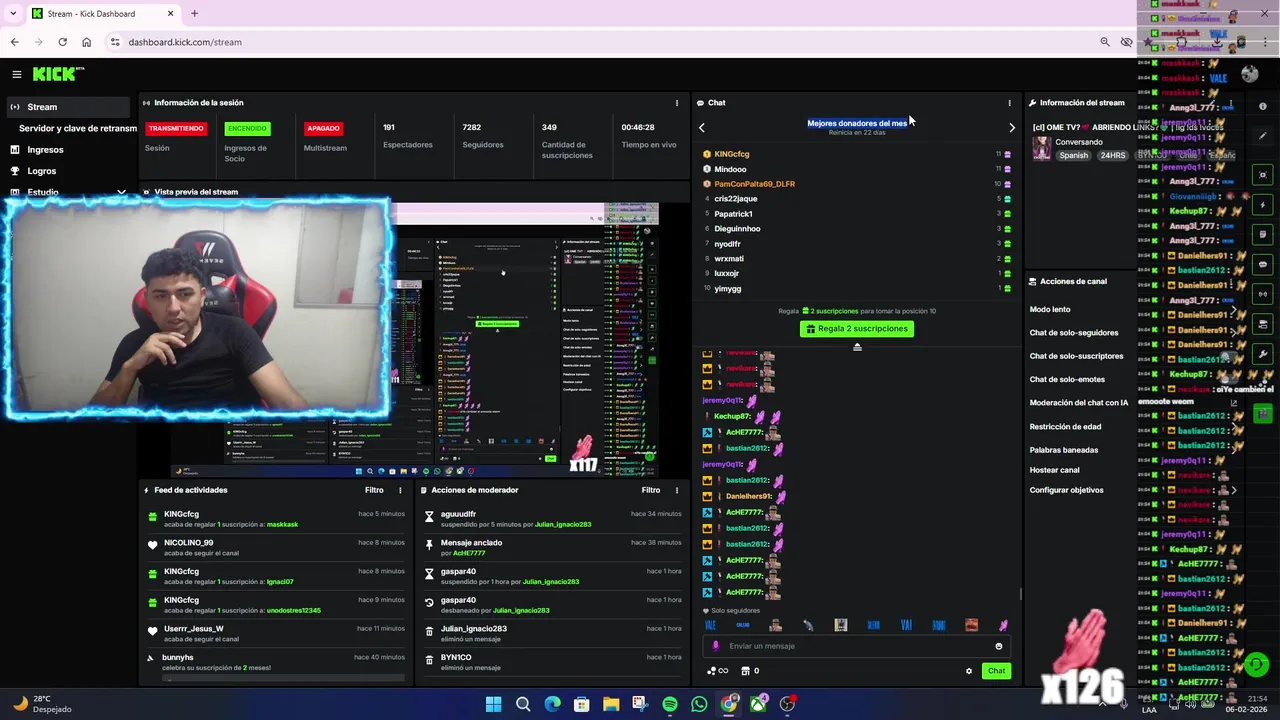Go to browser home page
Screen dimensions: 1280x720
tap(86, 42)
